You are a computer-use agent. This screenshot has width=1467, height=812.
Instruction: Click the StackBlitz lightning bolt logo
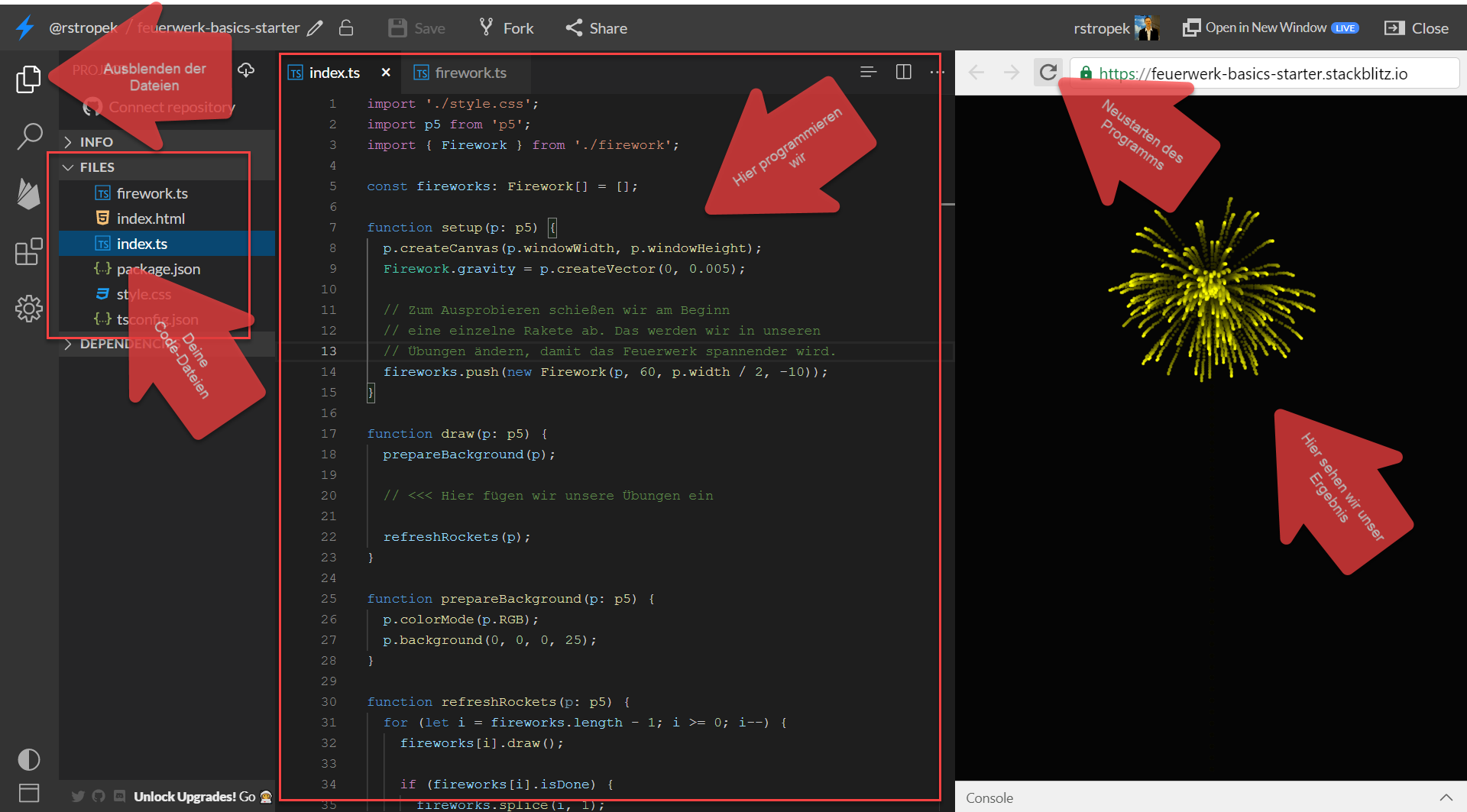(x=25, y=27)
